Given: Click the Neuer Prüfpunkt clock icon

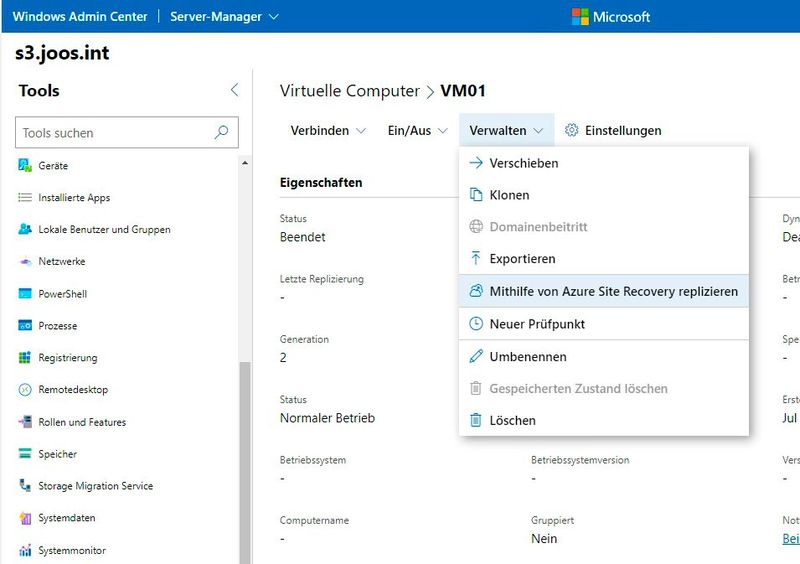Looking at the screenshot, I should (476, 324).
